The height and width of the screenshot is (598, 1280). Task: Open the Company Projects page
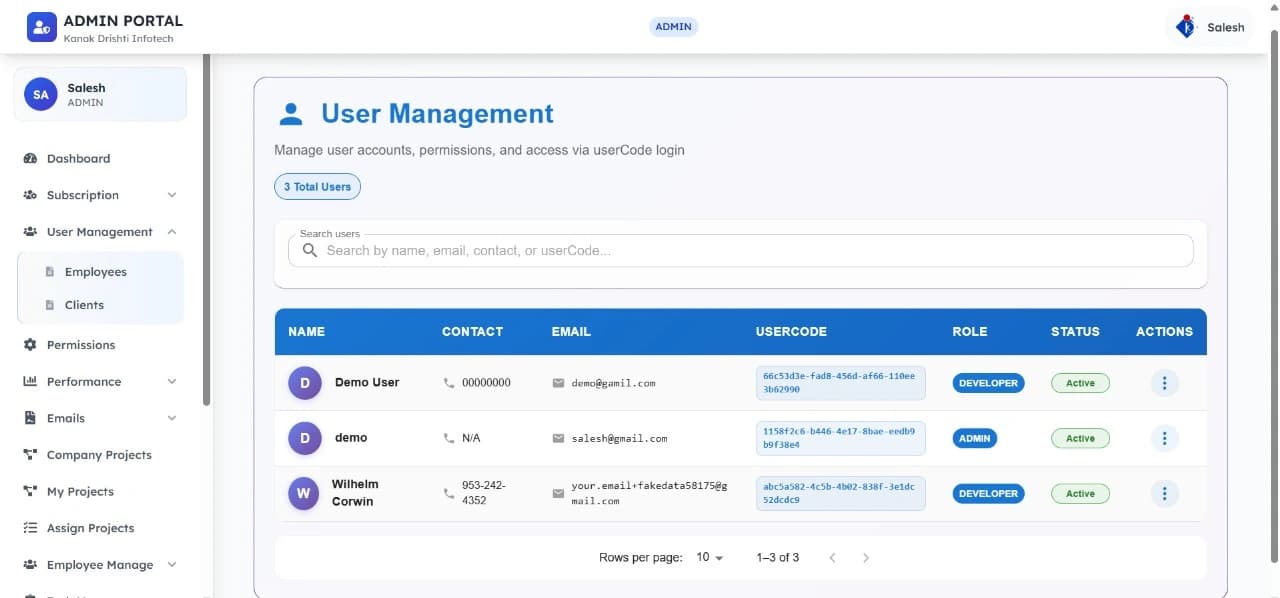coord(98,455)
